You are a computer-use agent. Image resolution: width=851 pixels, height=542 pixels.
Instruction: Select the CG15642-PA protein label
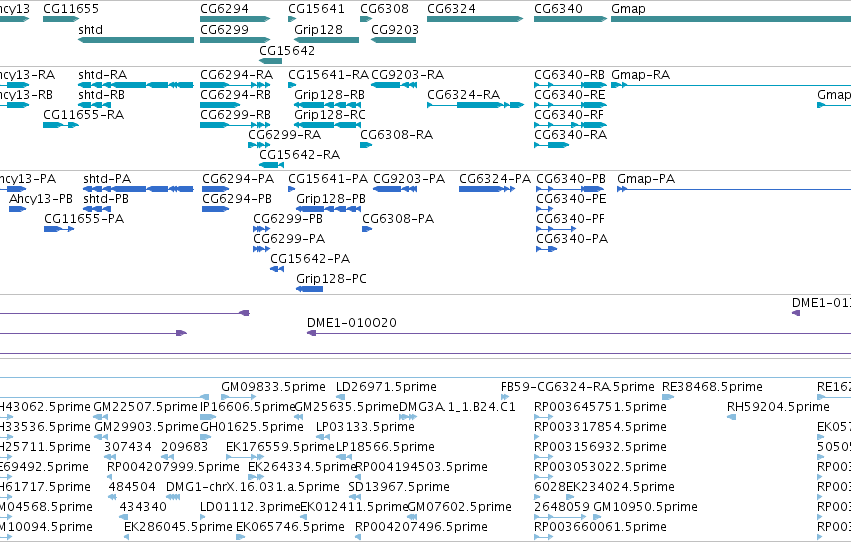click(310, 258)
